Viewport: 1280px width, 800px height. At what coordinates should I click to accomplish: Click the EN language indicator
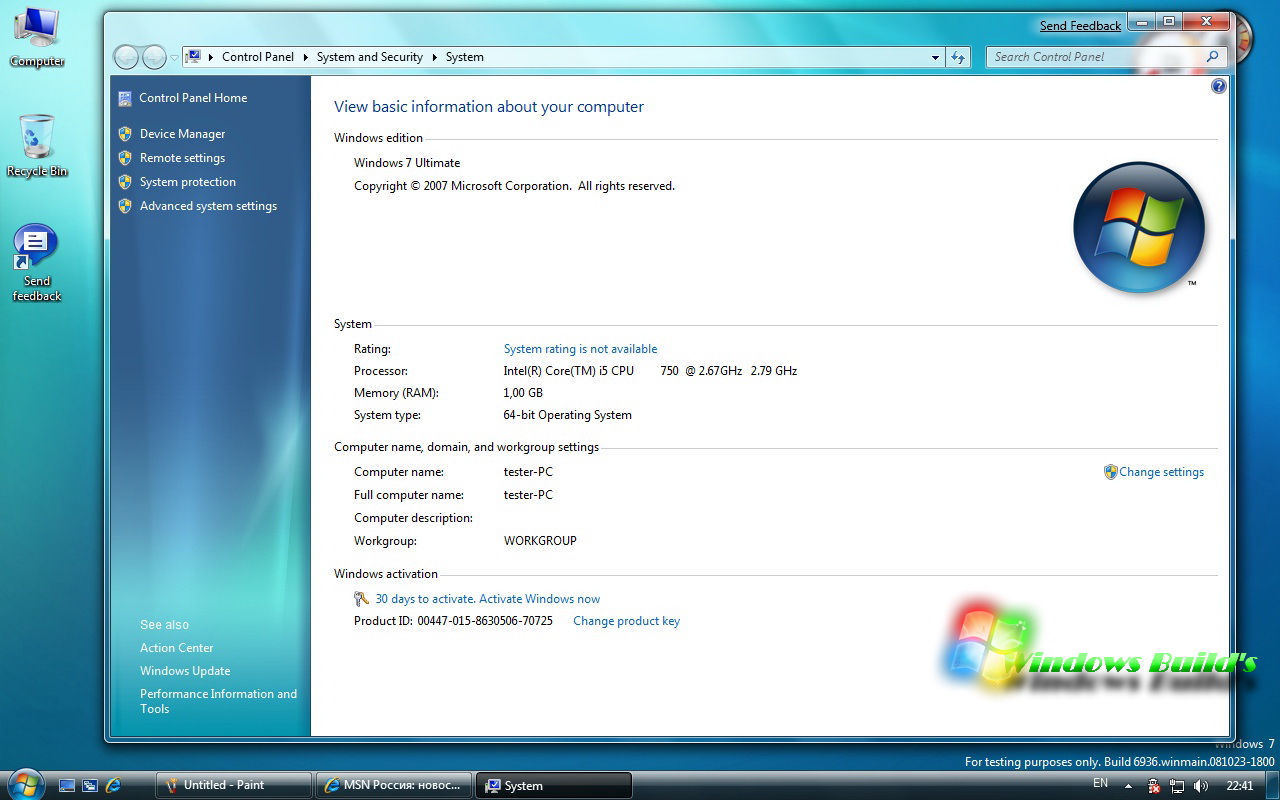1100,783
